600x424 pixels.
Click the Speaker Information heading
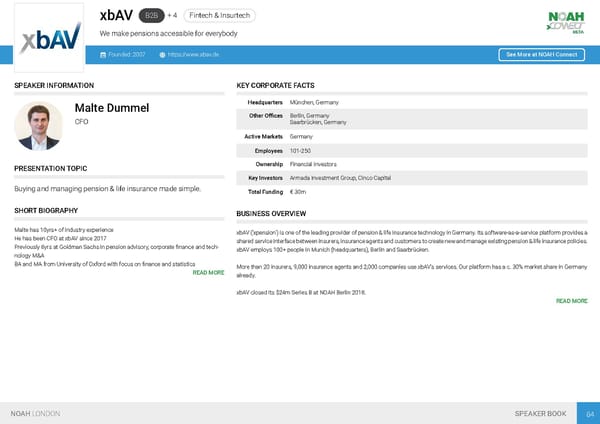54,86
